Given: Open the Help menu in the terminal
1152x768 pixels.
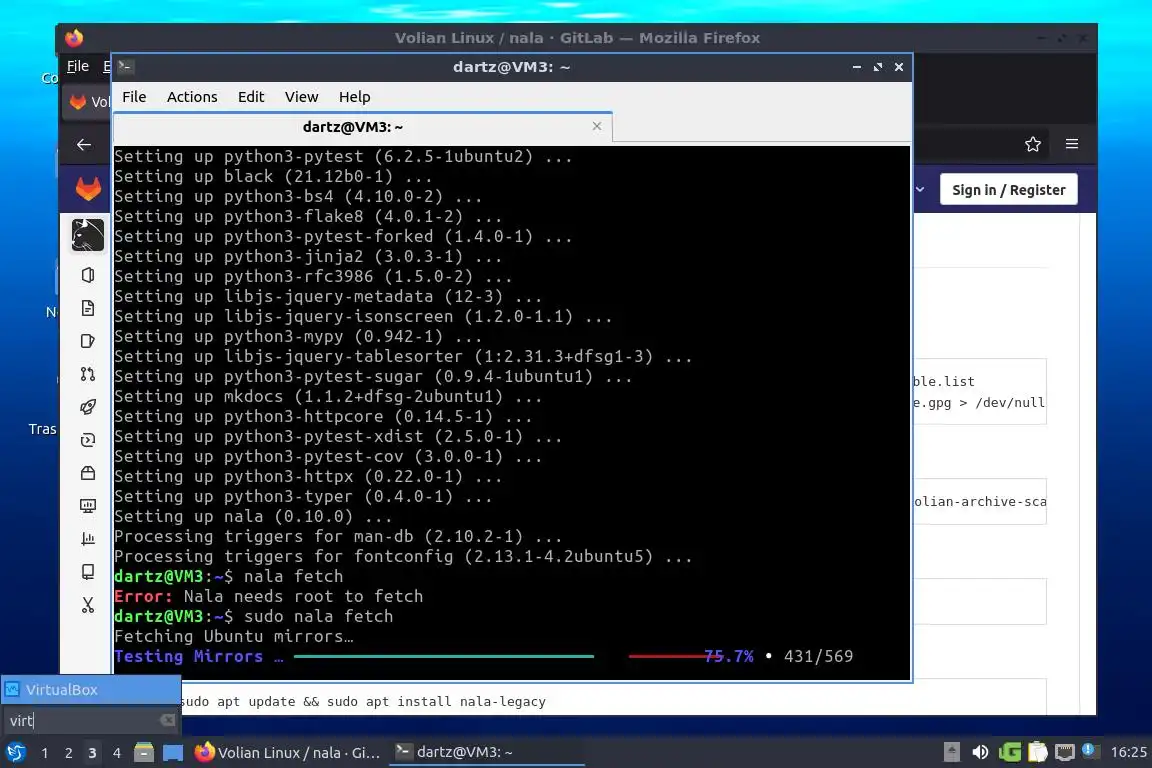Looking at the screenshot, I should pos(354,97).
